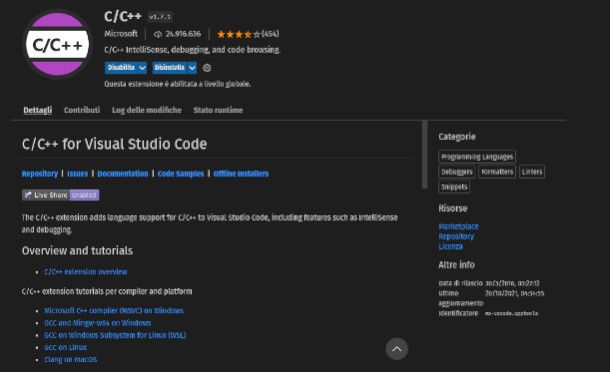Viewport: 610px width, 372px height.
Task: Open the Repository link under Risorse
Action: coord(456,236)
